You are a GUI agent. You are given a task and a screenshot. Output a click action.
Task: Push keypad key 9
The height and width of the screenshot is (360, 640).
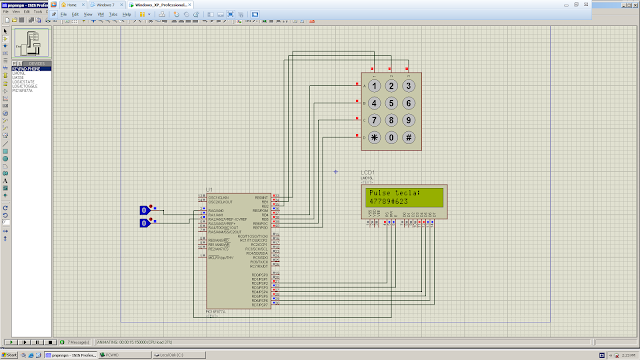pyautogui.click(x=409, y=120)
